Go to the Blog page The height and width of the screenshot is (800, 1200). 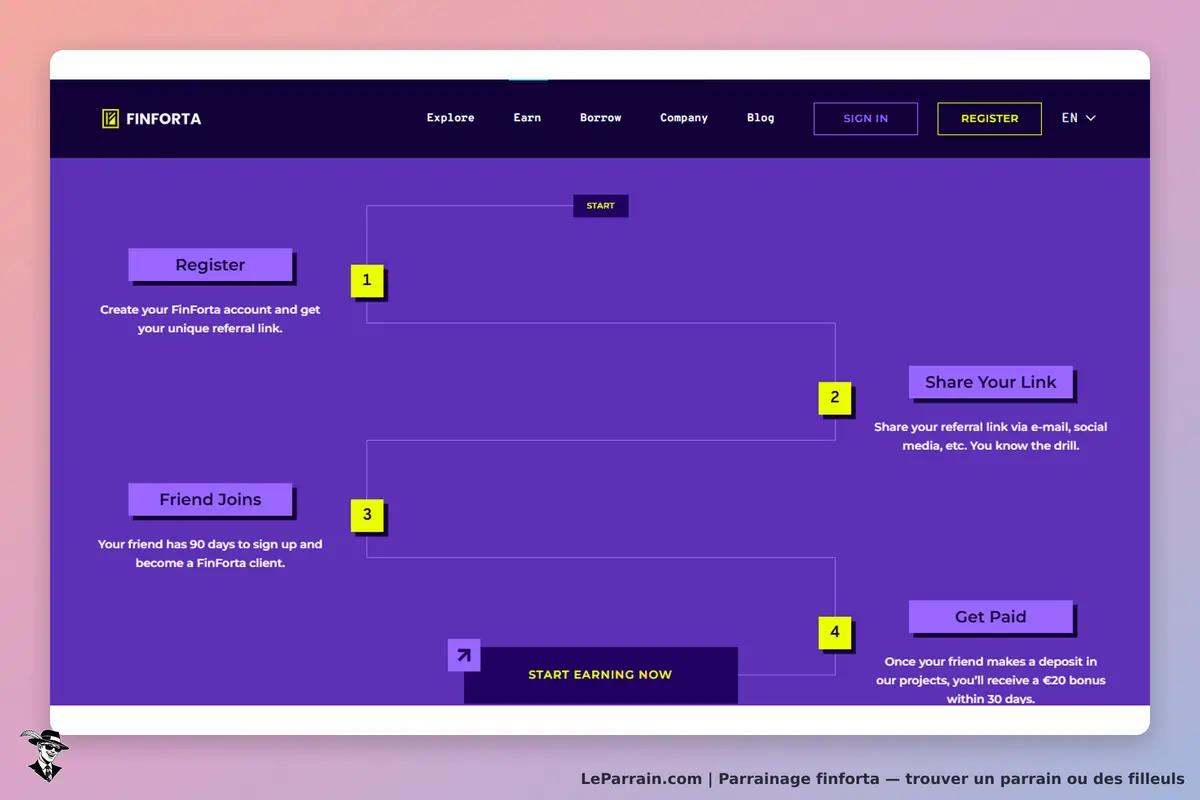point(760,118)
